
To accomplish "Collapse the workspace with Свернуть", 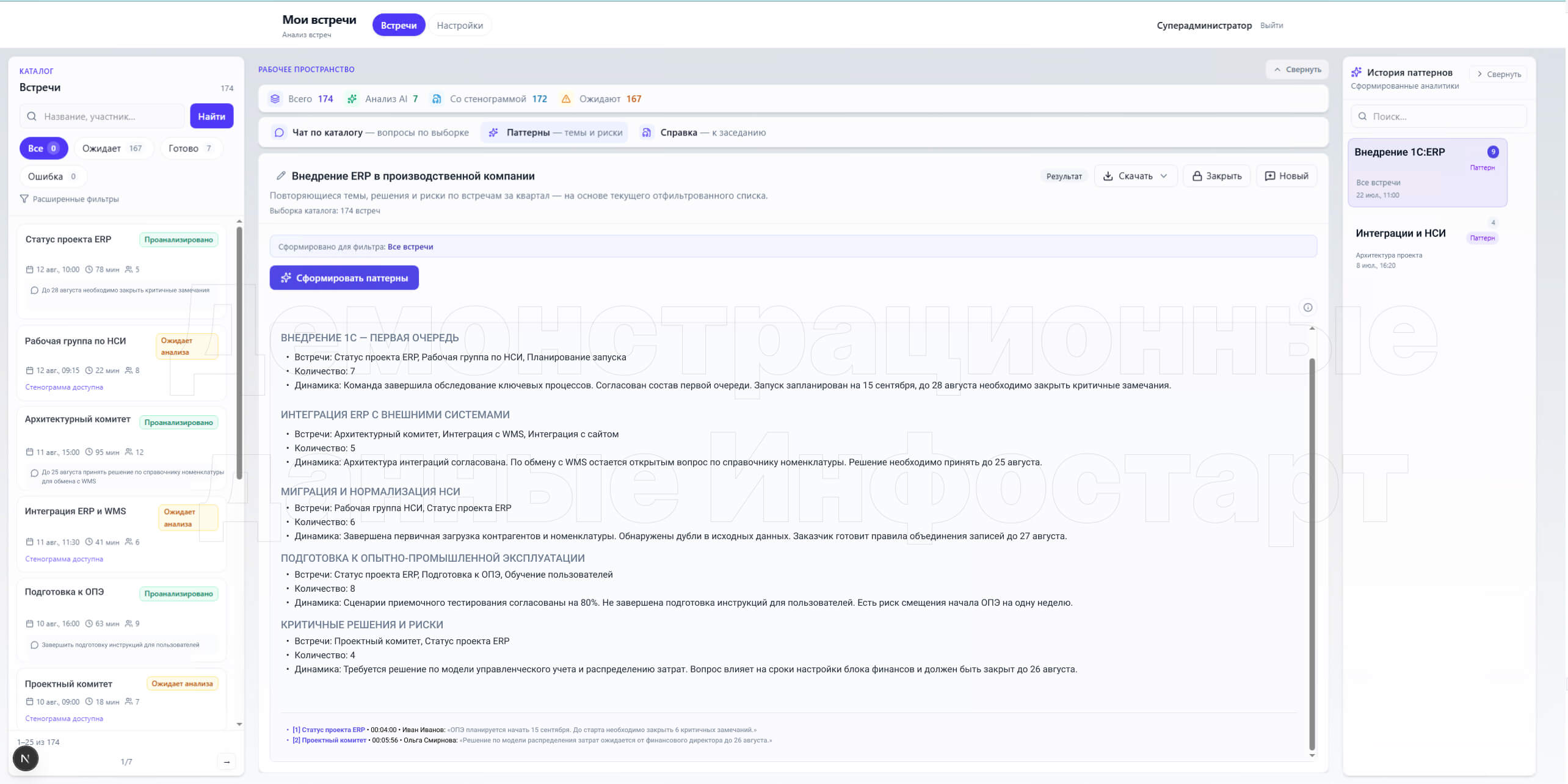I will point(1298,70).
